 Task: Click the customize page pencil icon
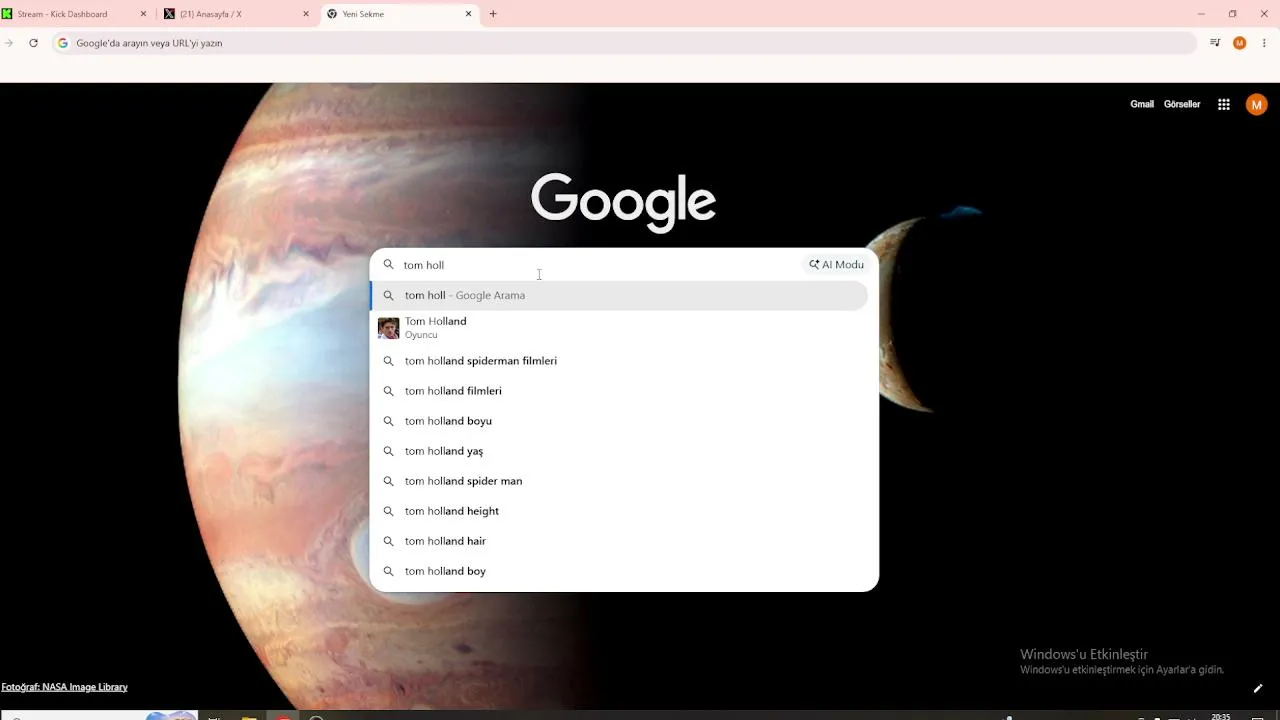click(1258, 688)
